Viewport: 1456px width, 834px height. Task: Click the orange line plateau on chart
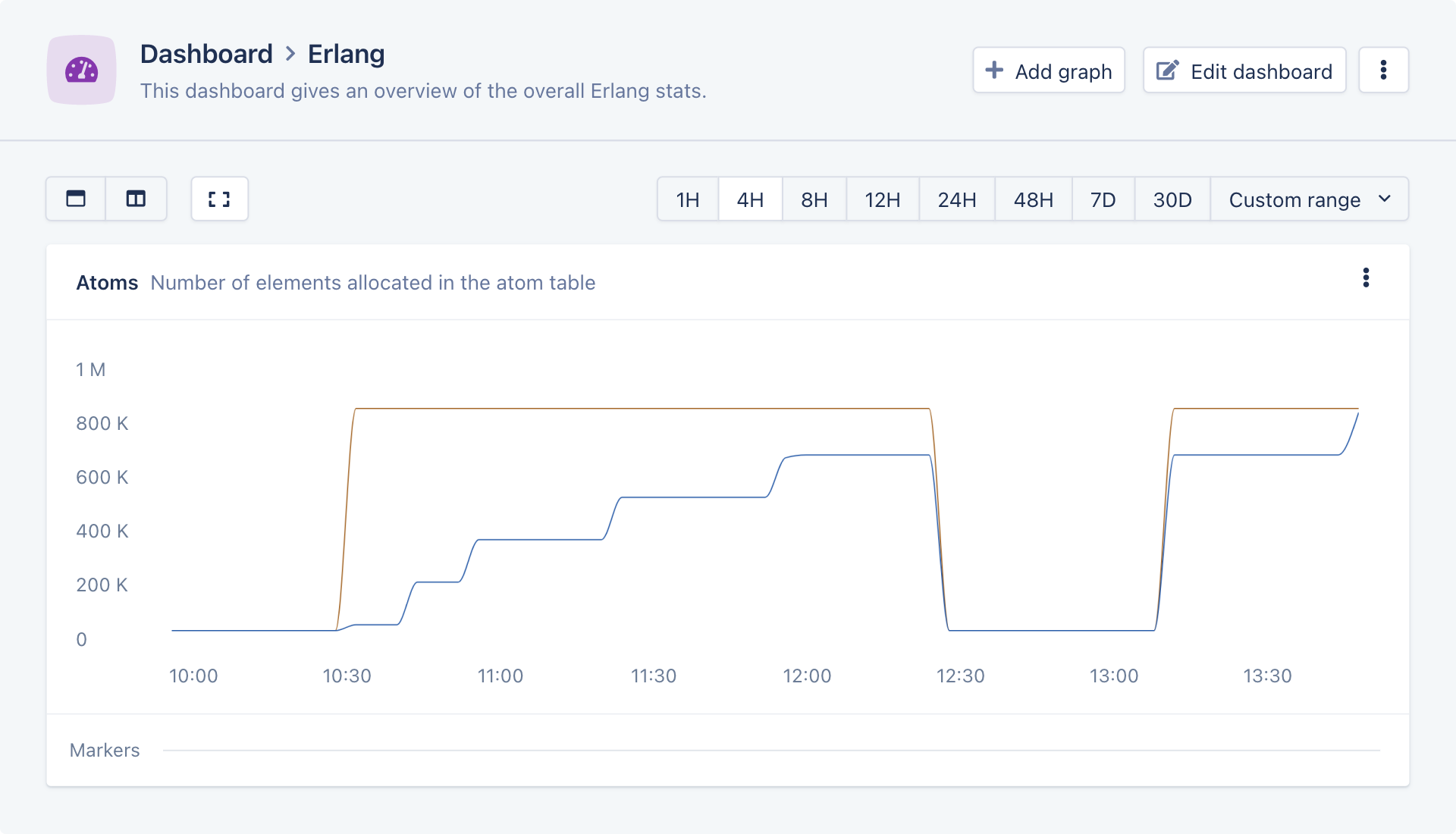[643, 409]
